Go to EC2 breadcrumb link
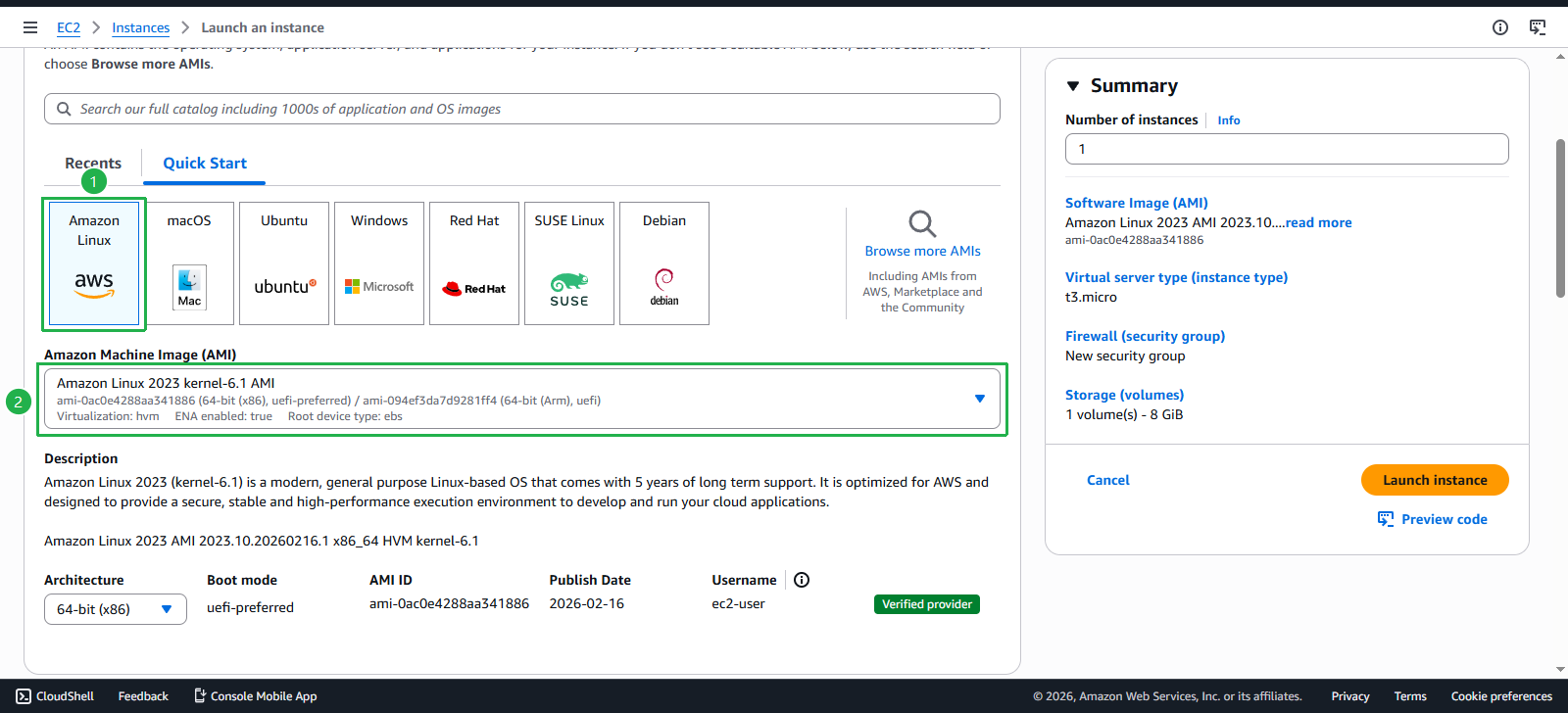Screen dimensions: 1568x713 click(69, 27)
